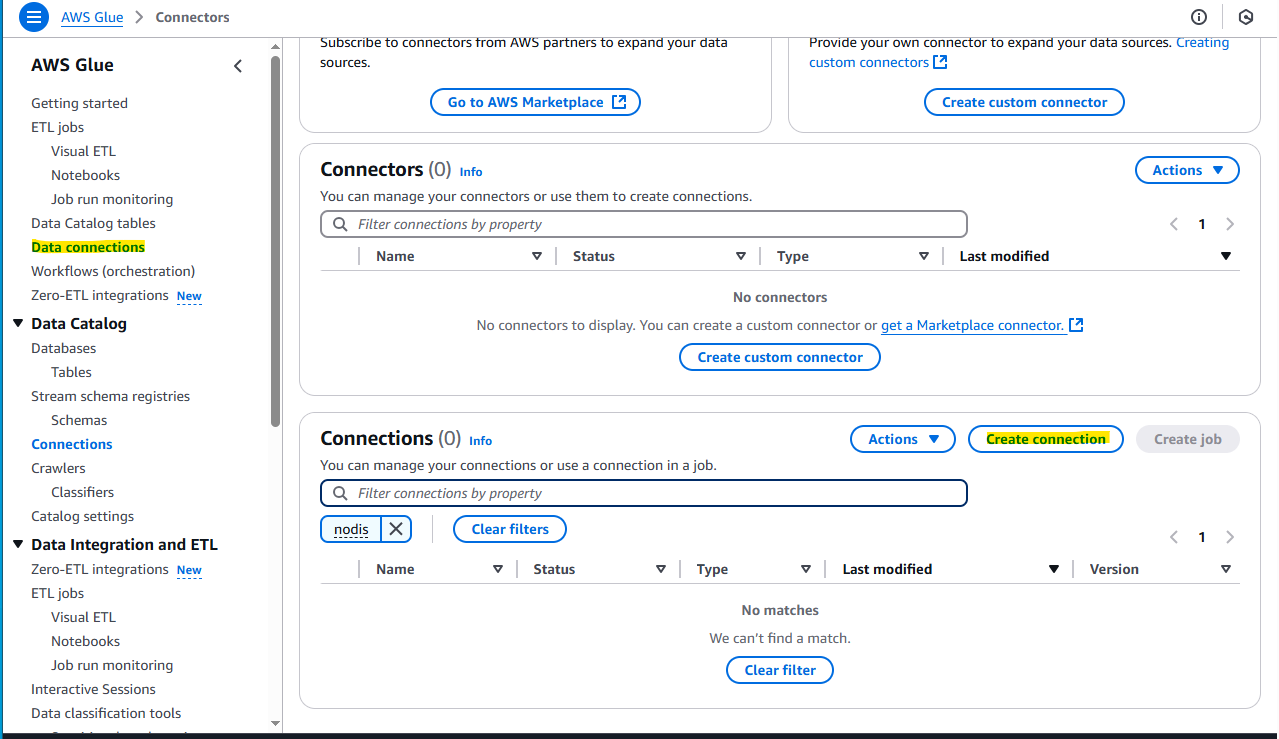This screenshot has width=1279, height=739.
Task: Go to next page in Connectors table
Action: tap(1230, 224)
